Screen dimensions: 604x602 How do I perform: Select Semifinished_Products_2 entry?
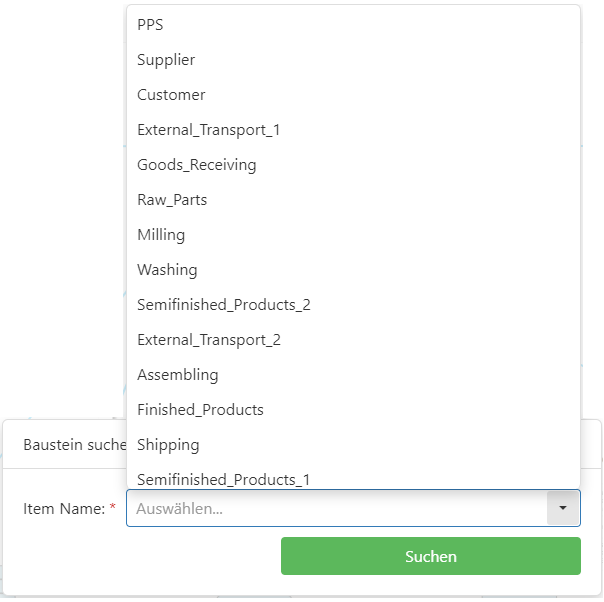(224, 305)
